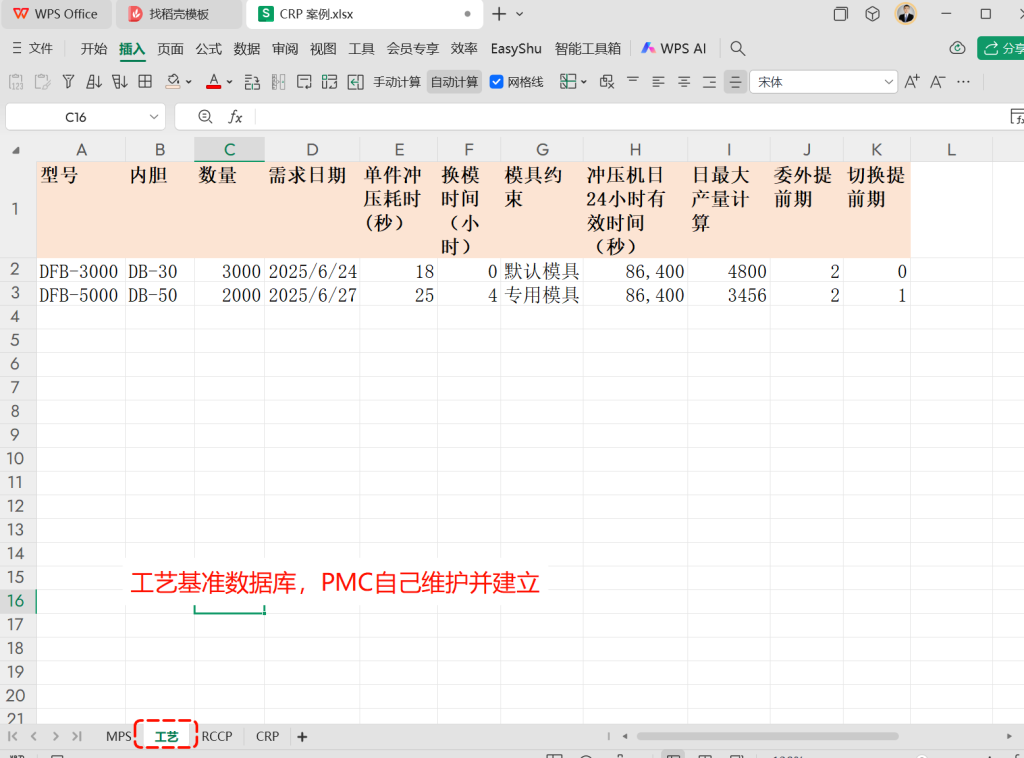Image resolution: width=1024 pixels, height=758 pixels.
Task: Go to last sheet arrow
Action: tap(77, 736)
